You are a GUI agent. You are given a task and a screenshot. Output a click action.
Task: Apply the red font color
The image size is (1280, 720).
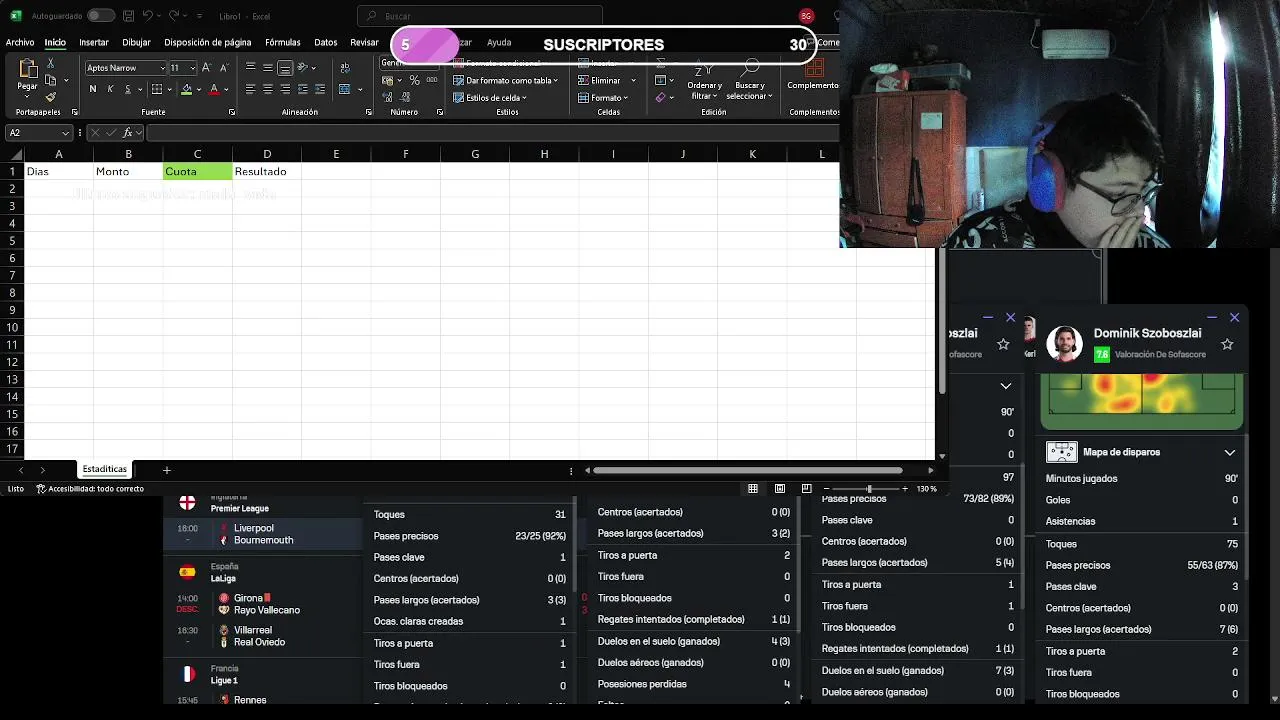213,89
